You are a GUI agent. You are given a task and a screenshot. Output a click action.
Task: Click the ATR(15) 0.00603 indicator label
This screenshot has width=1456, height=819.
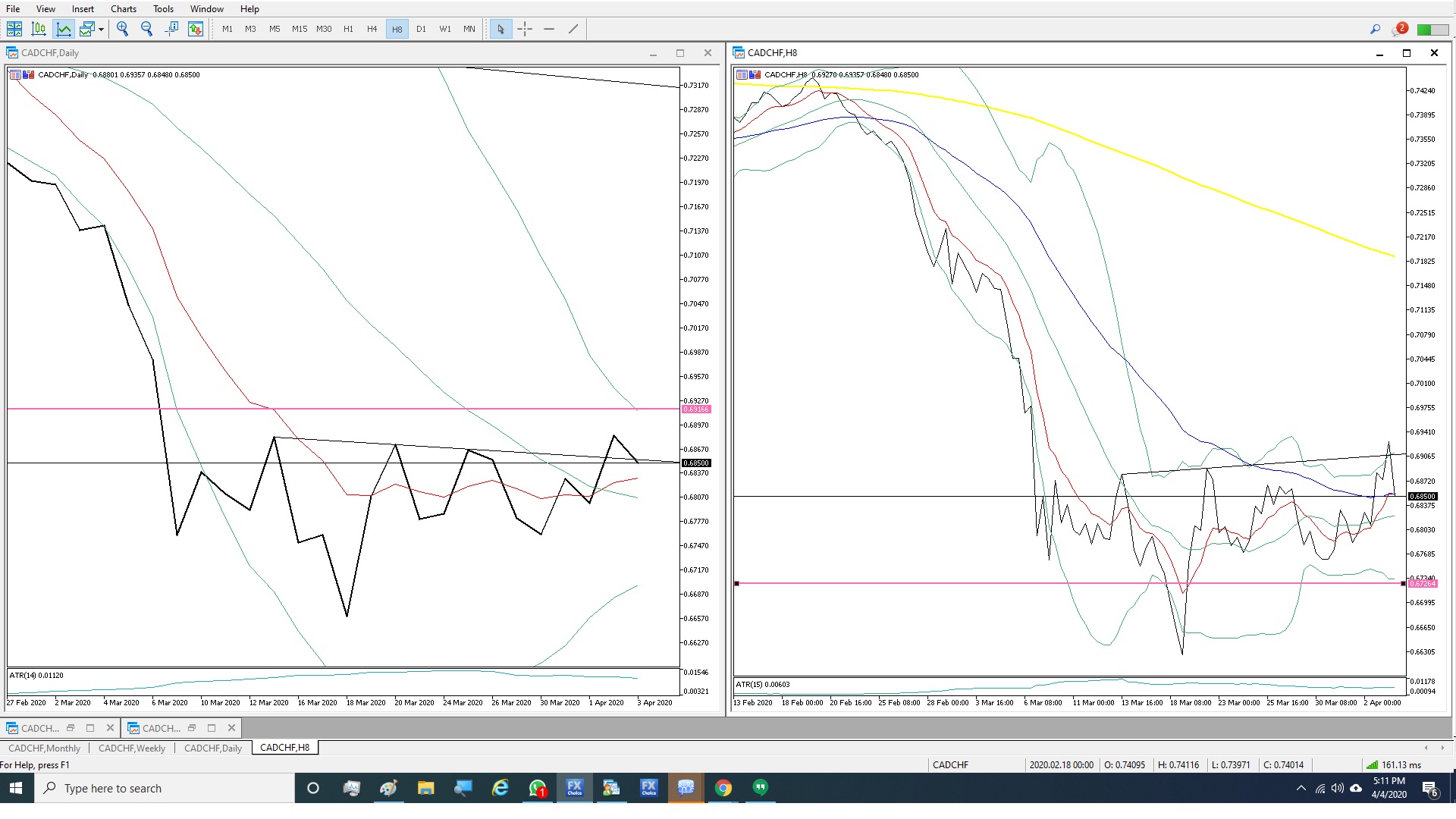pos(763,685)
